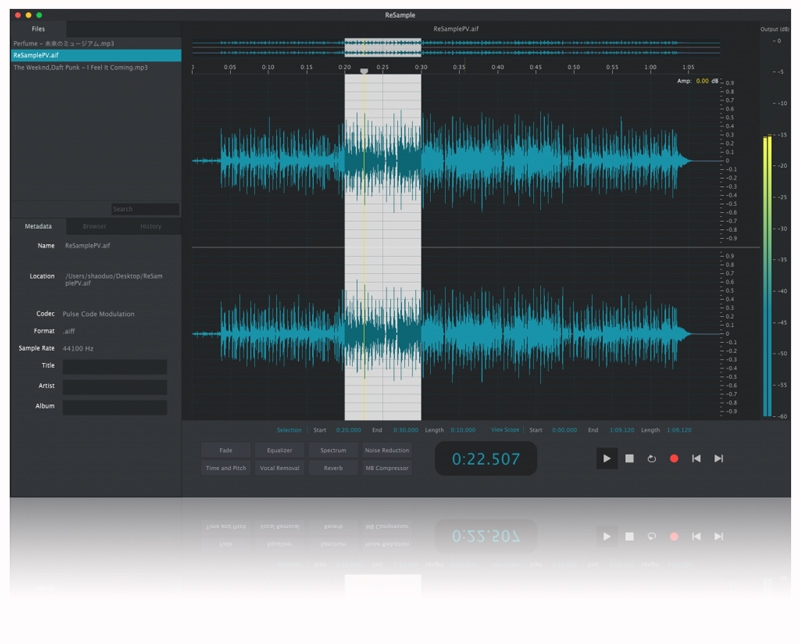Click the Amp dB value field
This screenshot has height=644, width=800.
point(702,81)
